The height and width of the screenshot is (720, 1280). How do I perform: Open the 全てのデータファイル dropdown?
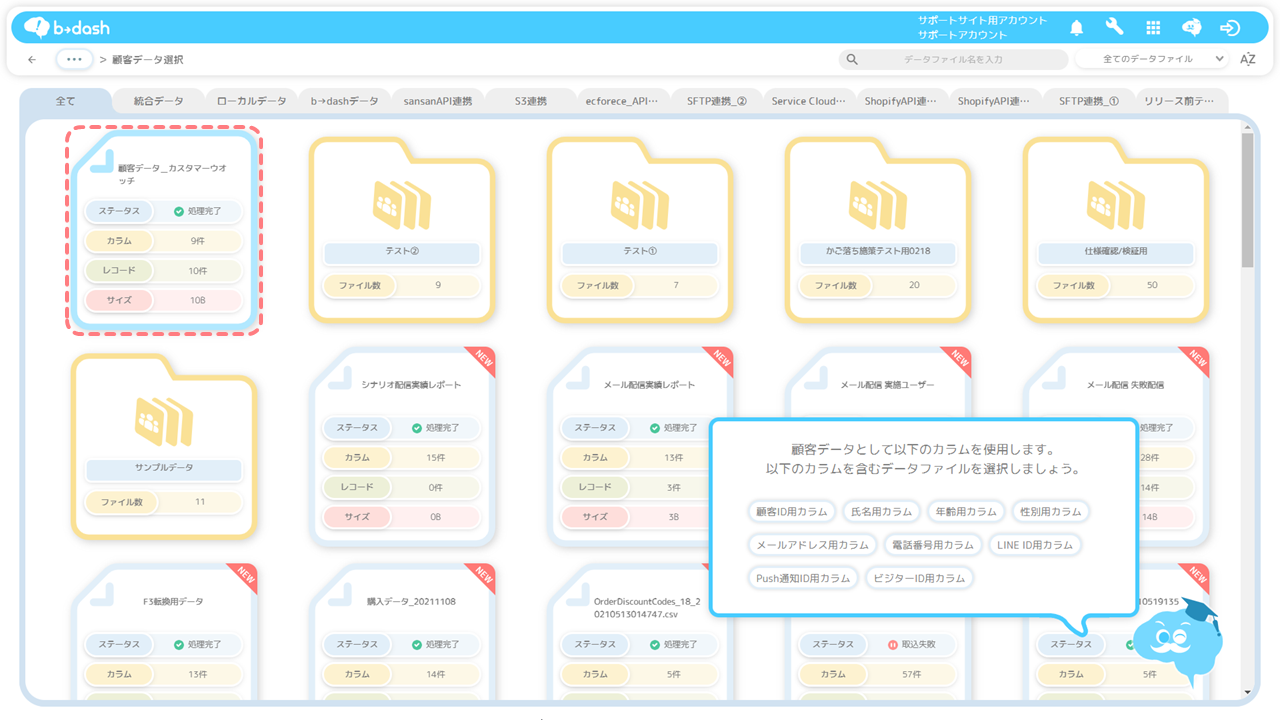click(1152, 60)
